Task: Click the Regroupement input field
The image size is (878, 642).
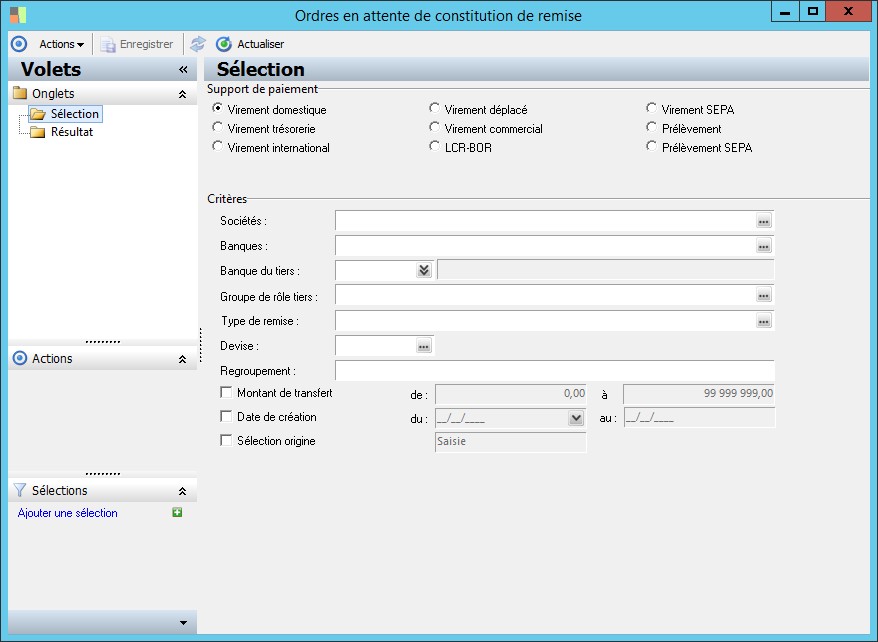Action: pyautogui.click(x=555, y=371)
